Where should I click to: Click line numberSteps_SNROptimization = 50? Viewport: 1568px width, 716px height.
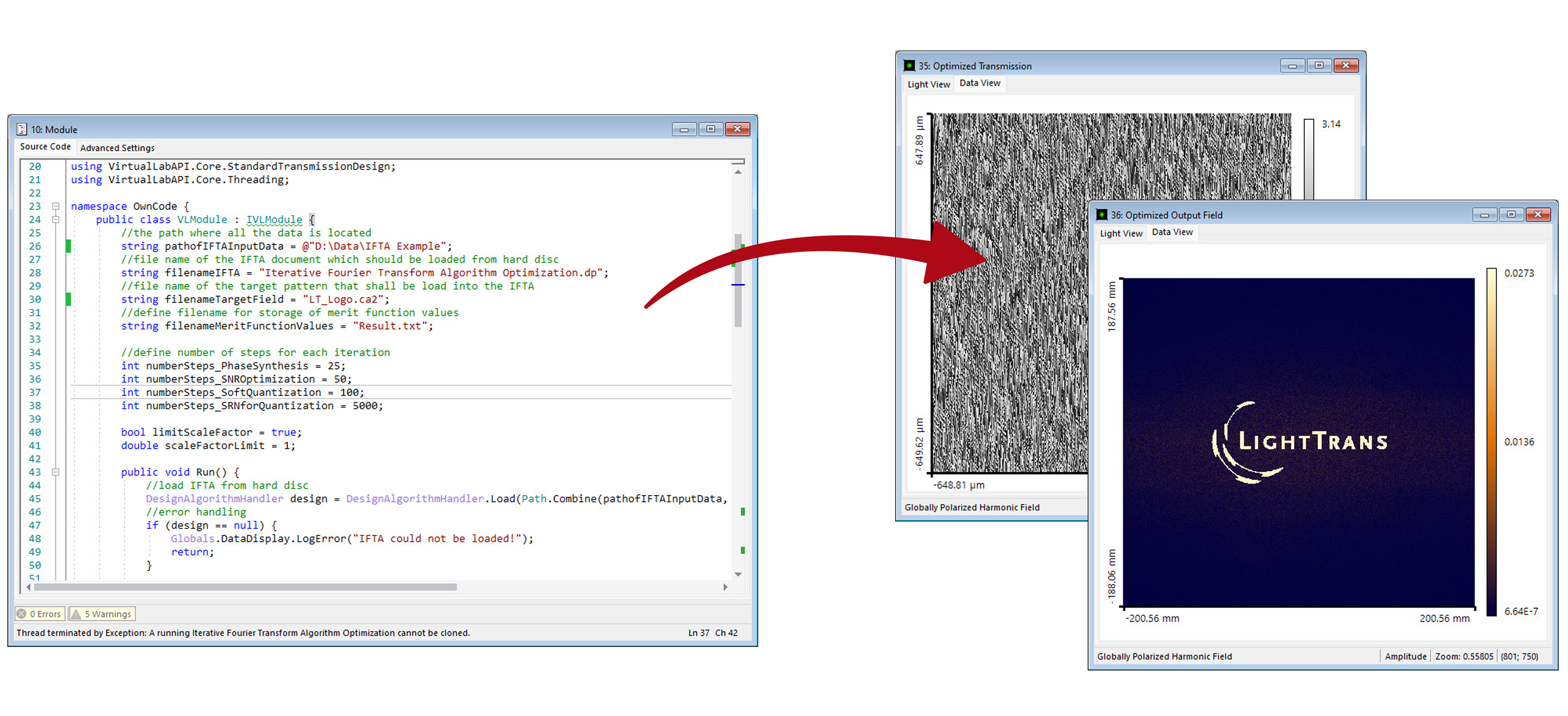tap(236, 380)
